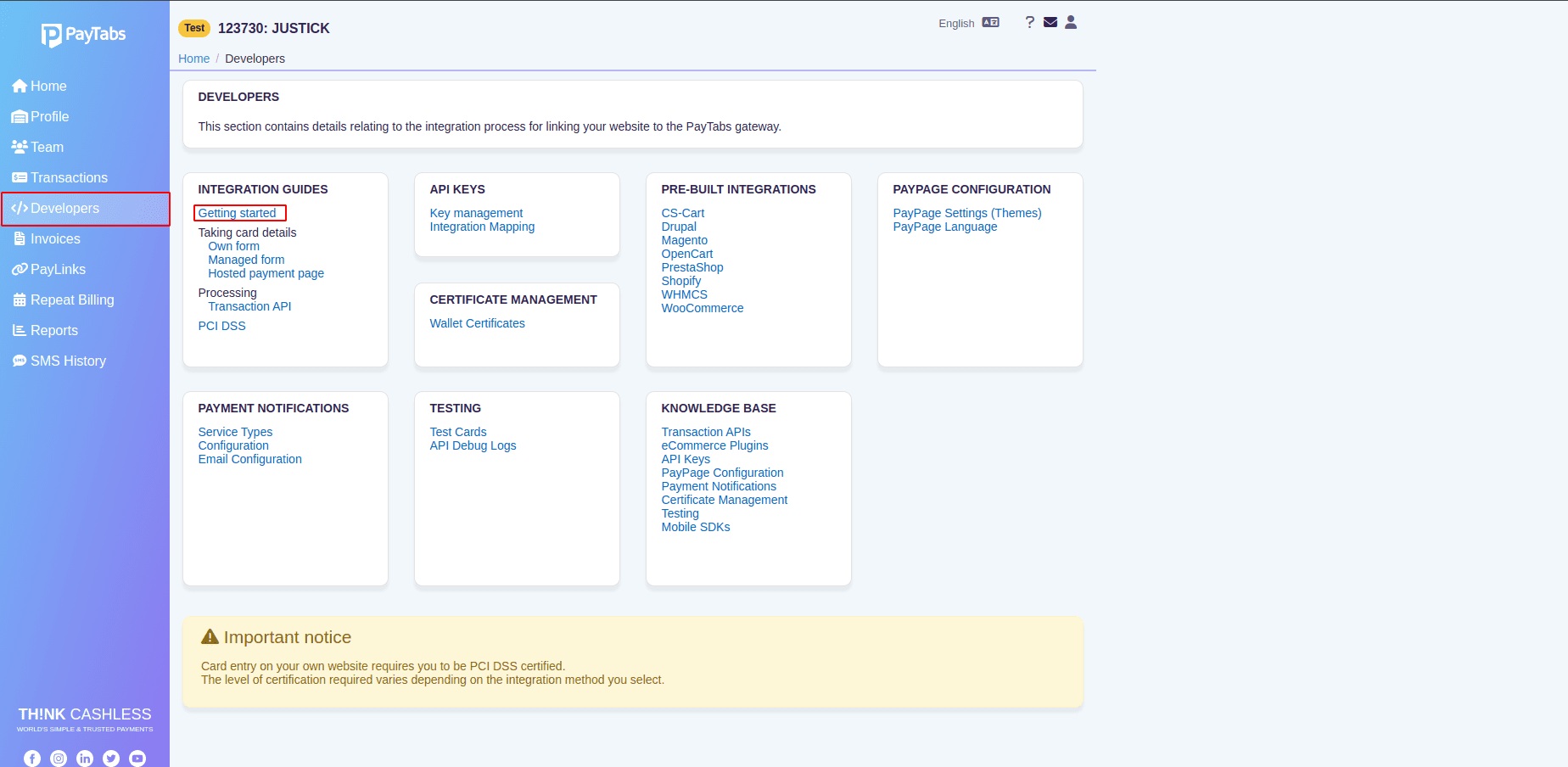
Task: Open the Twitter social icon
Action: (111, 759)
